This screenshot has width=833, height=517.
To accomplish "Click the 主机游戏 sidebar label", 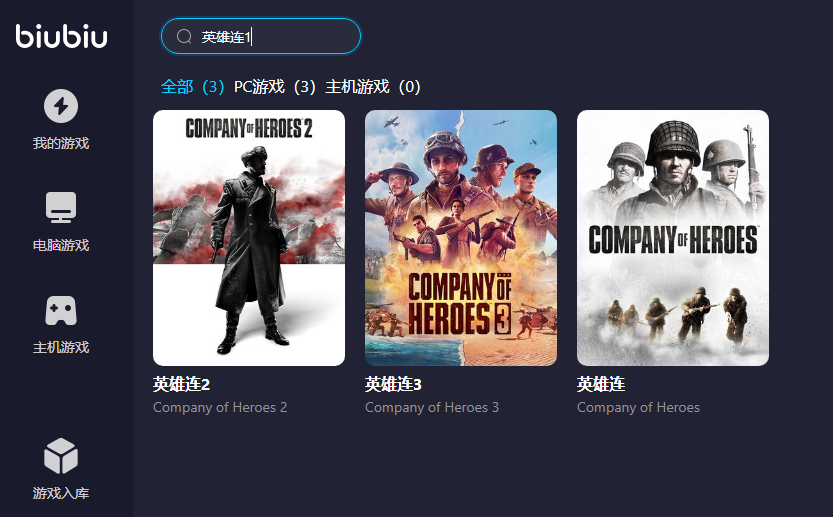I will (x=61, y=347).
